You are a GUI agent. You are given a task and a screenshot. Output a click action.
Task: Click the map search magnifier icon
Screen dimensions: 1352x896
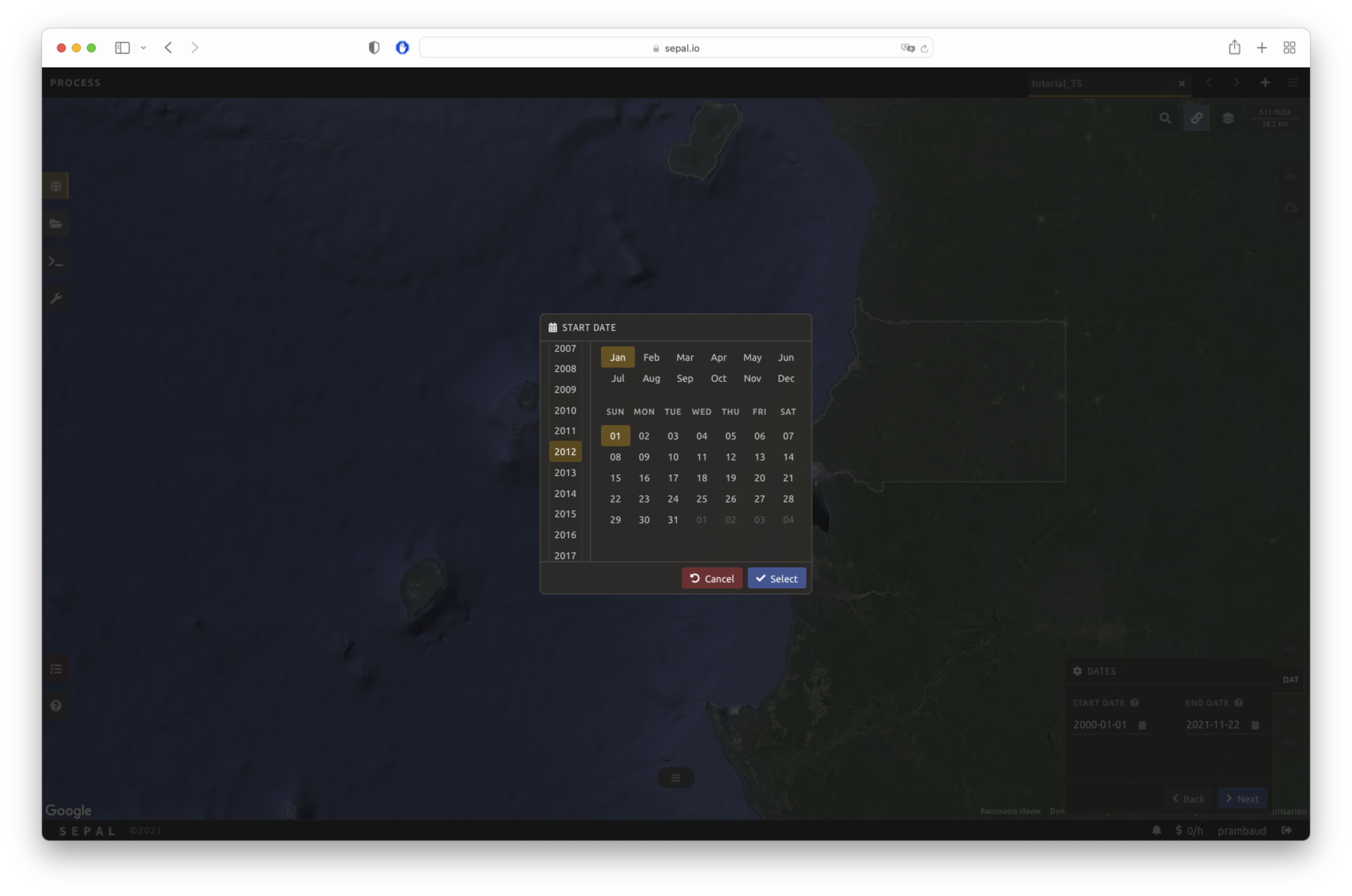pos(1164,118)
